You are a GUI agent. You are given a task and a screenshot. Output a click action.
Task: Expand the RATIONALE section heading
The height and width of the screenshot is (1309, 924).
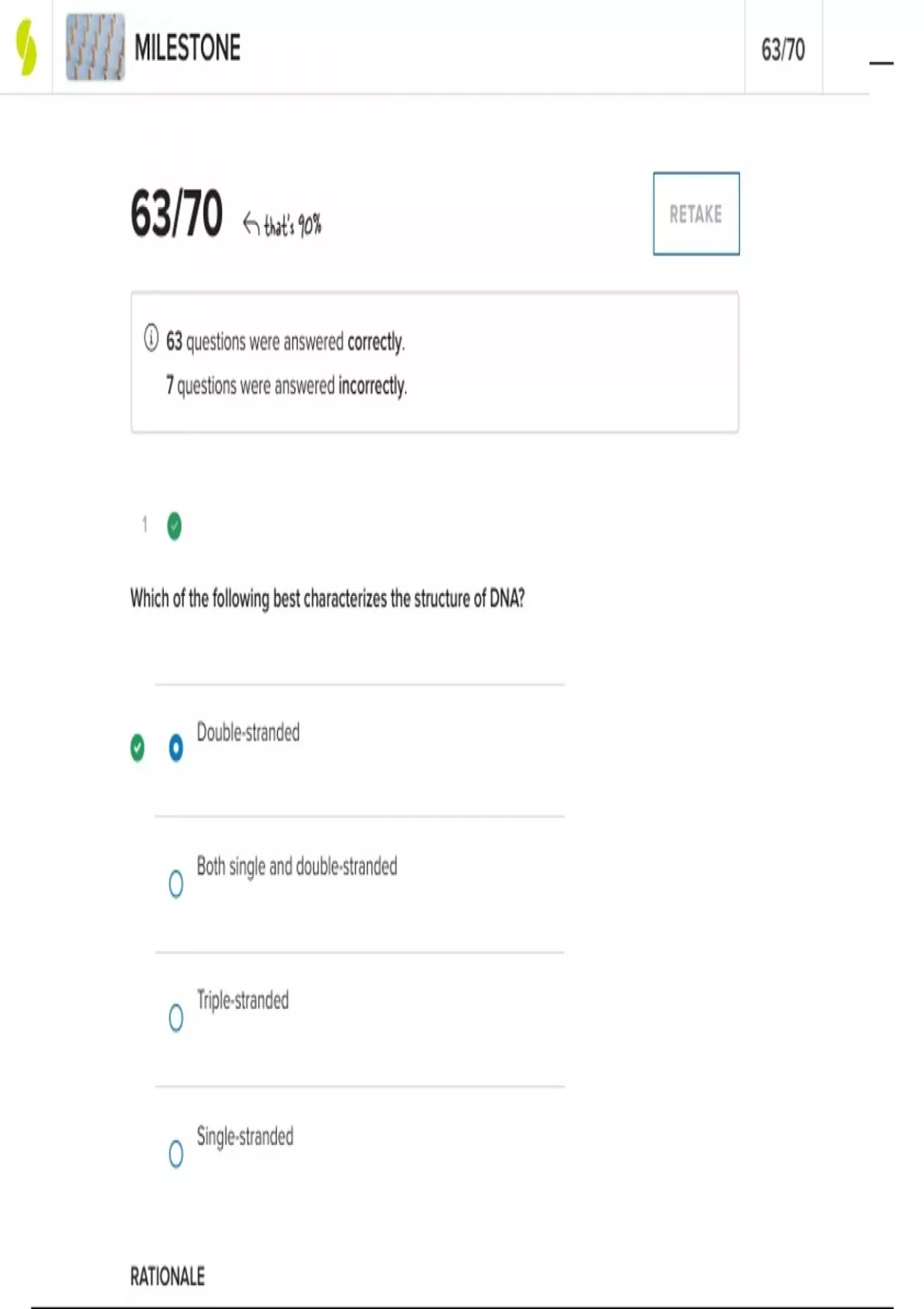click(167, 1277)
